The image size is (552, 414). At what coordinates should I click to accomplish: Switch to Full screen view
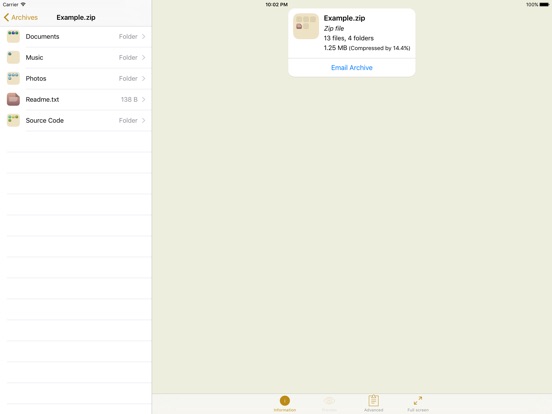coord(418,401)
